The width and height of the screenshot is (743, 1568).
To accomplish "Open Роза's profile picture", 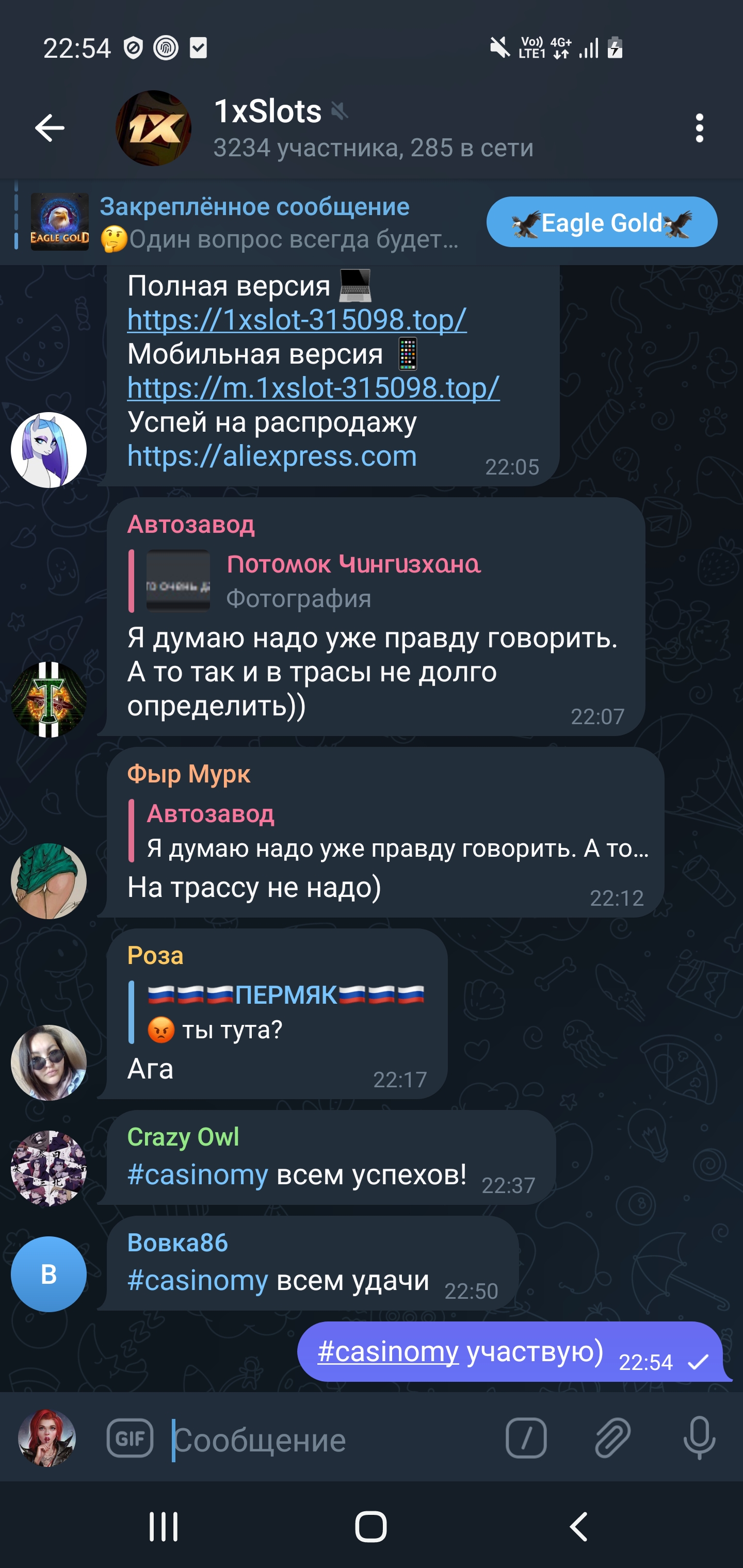I will coord(49,1063).
